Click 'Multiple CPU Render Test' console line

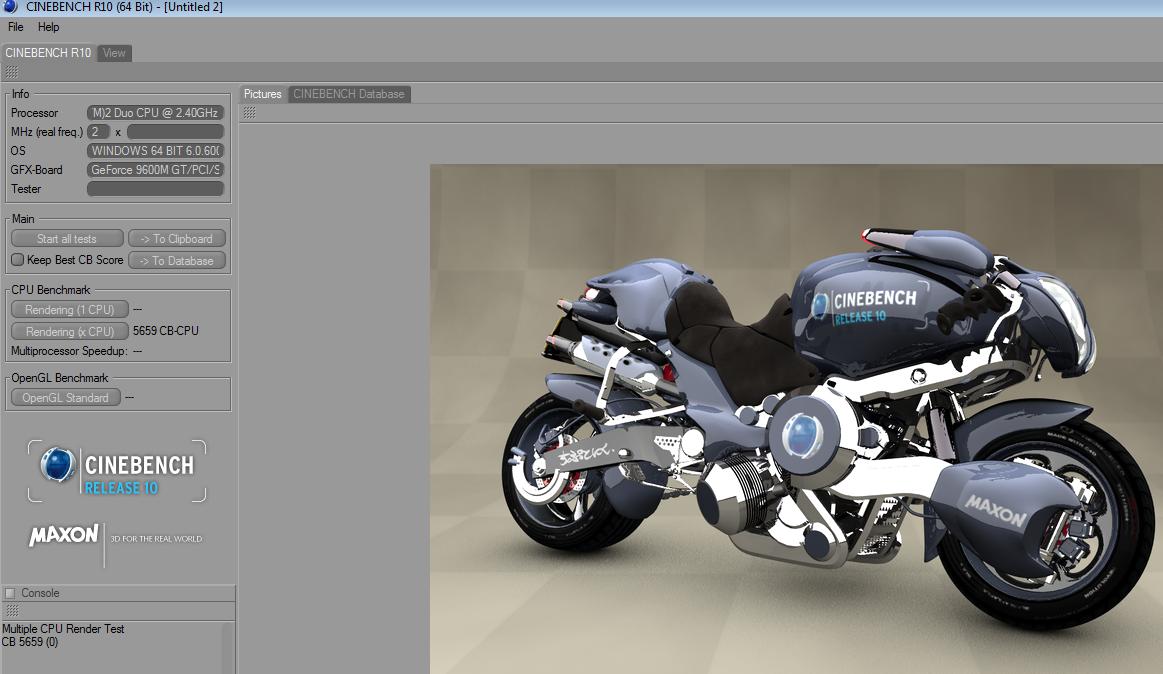(x=63, y=629)
